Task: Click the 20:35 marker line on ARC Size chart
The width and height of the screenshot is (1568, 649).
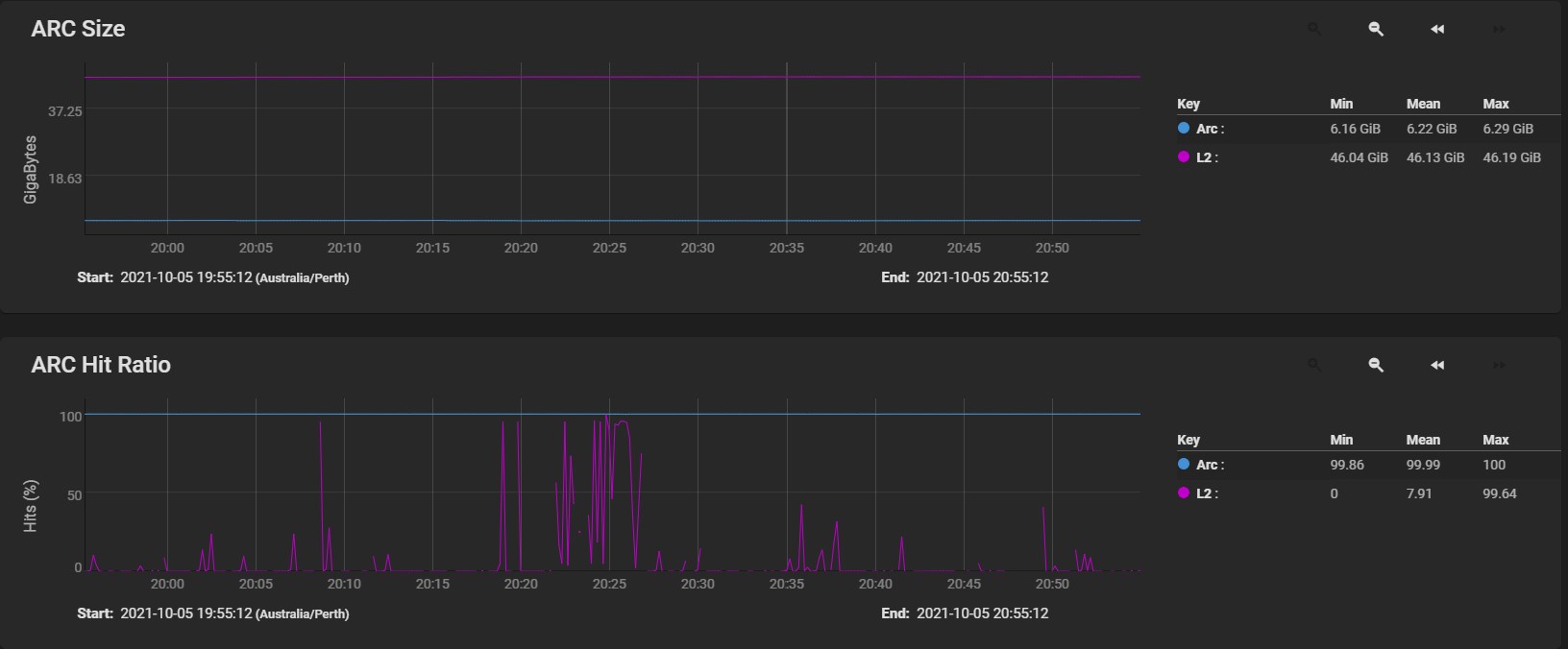Action: tap(787, 149)
